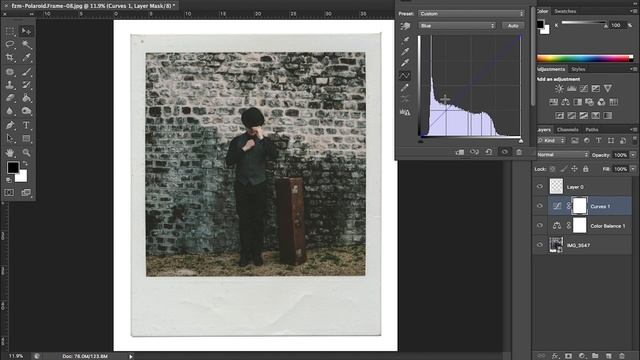This screenshot has width=640, height=360.
Task: Click the foreground color swatch in toolbox
Action: tap(13, 167)
